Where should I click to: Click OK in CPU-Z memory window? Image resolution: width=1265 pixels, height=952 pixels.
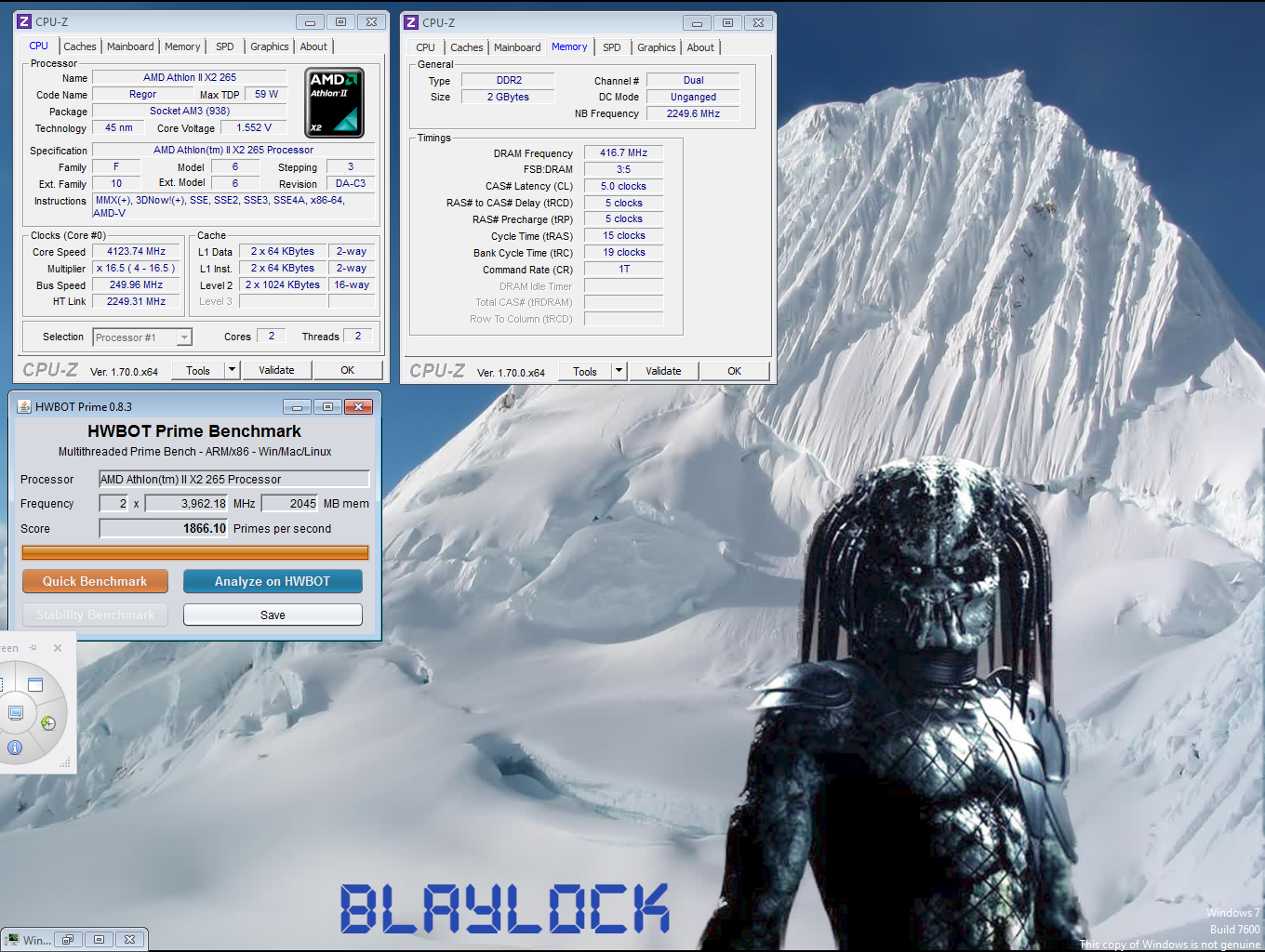[x=735, y=371]
